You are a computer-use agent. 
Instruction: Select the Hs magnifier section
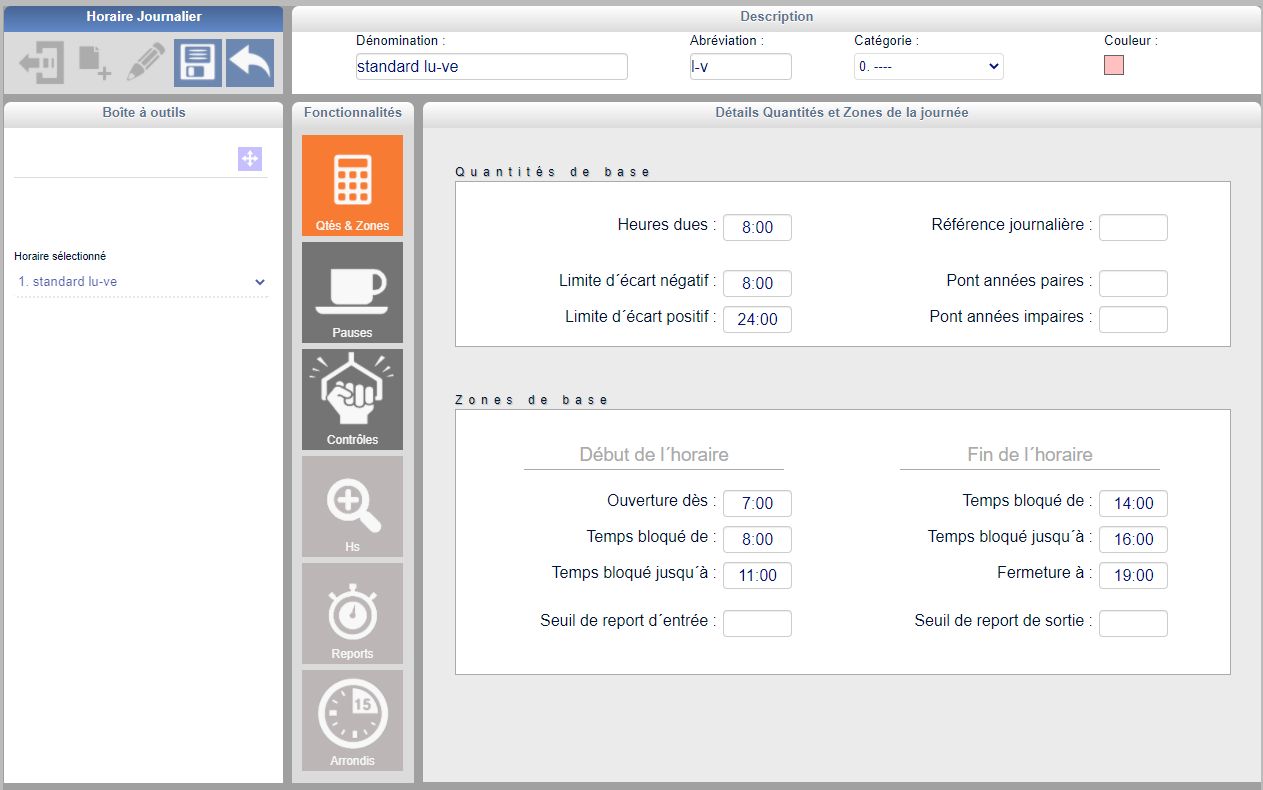(x=352, y=506)
